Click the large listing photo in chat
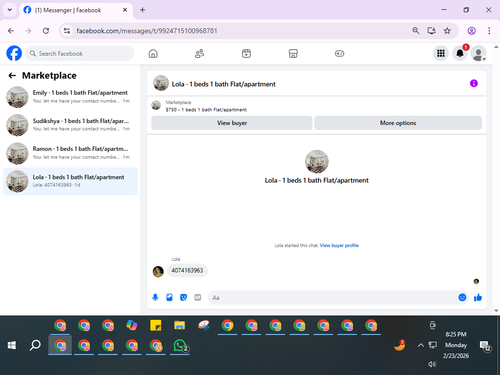The image size is (500, 375). pyautogui.click(x=317, y=162)
